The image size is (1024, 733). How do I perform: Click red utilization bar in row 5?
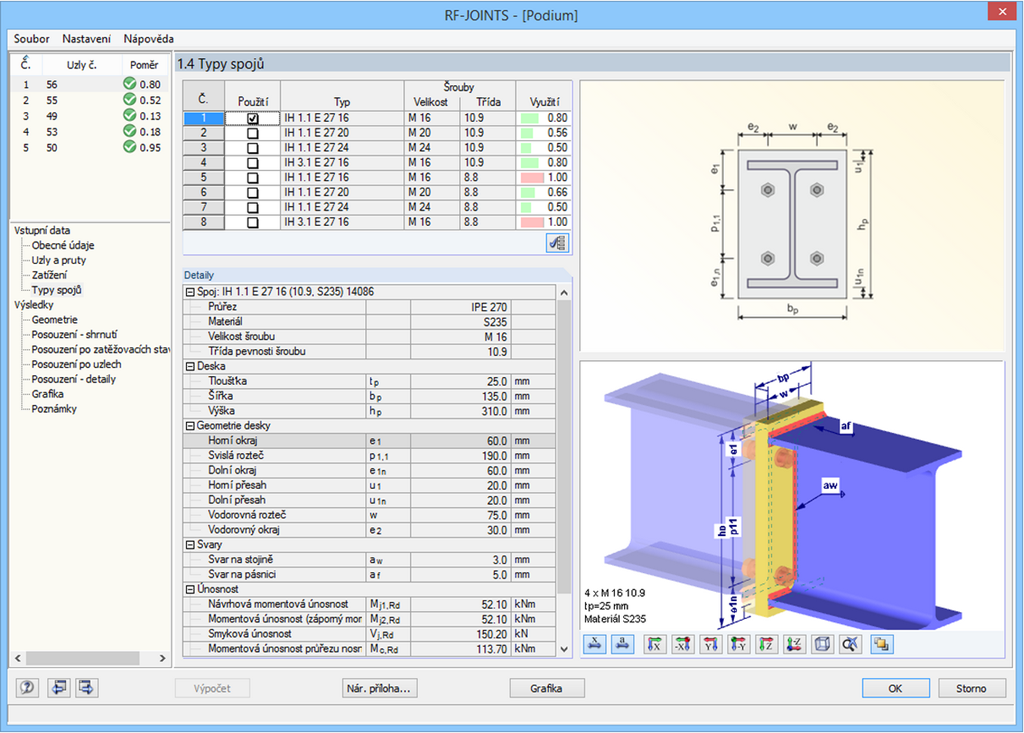532,178
